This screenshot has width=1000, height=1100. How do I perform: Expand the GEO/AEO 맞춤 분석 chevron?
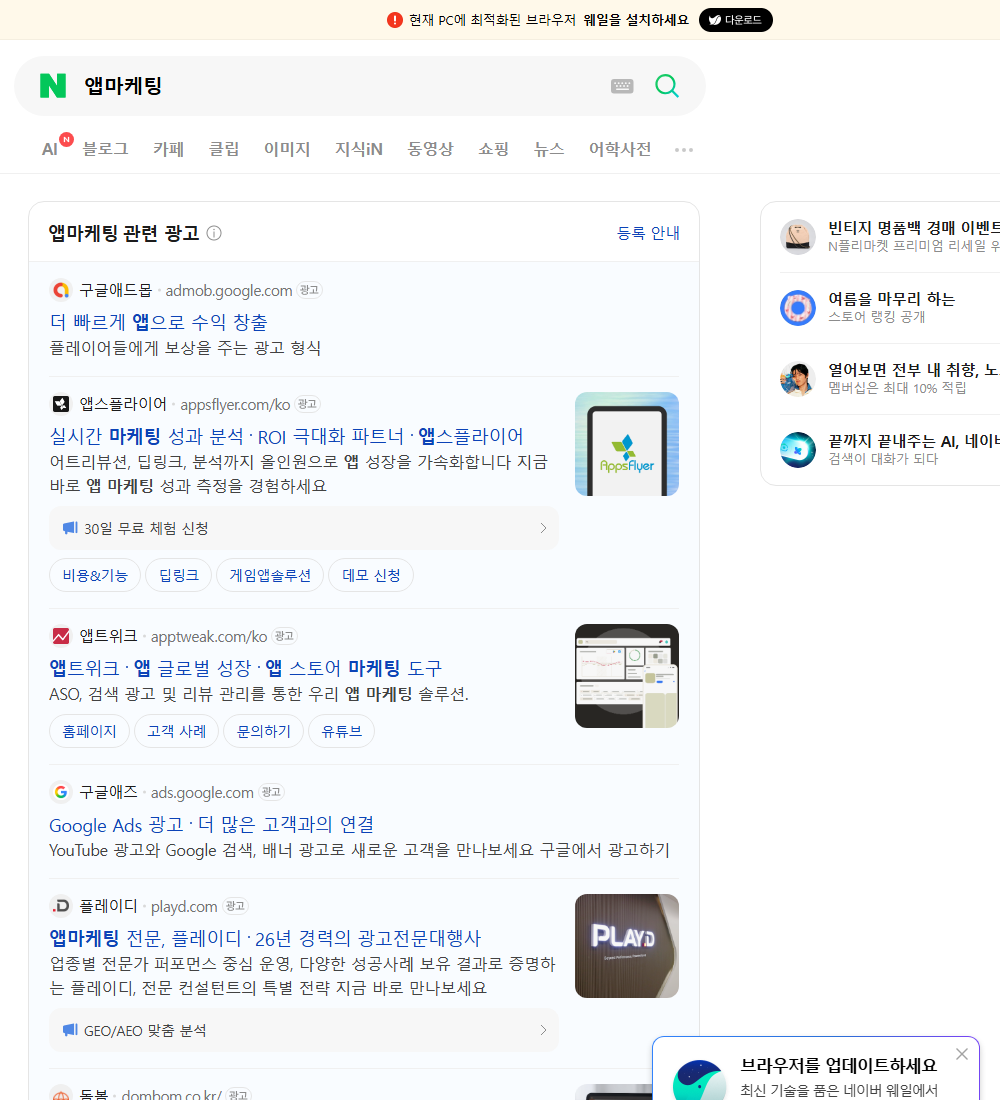(x=542, y=1030)
